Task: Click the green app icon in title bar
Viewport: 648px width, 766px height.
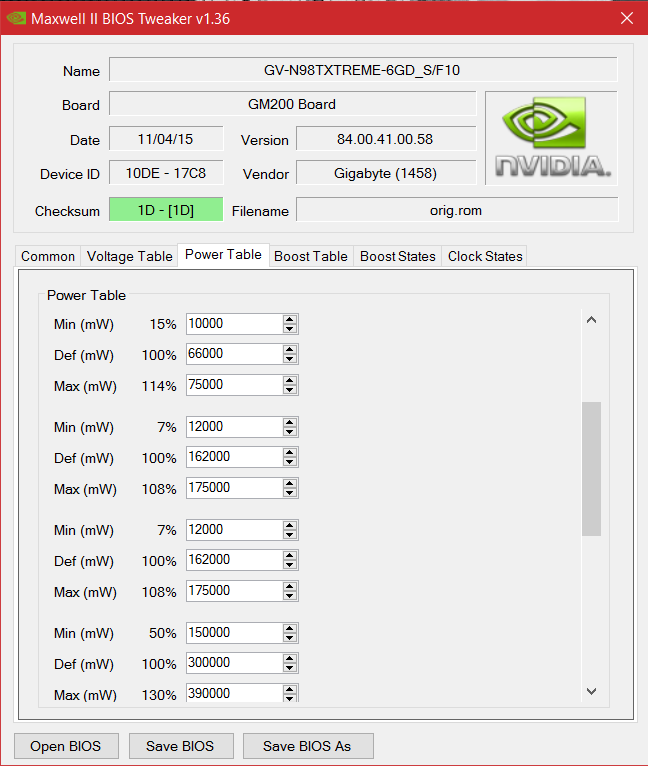Action: click(x=16, y=19)
